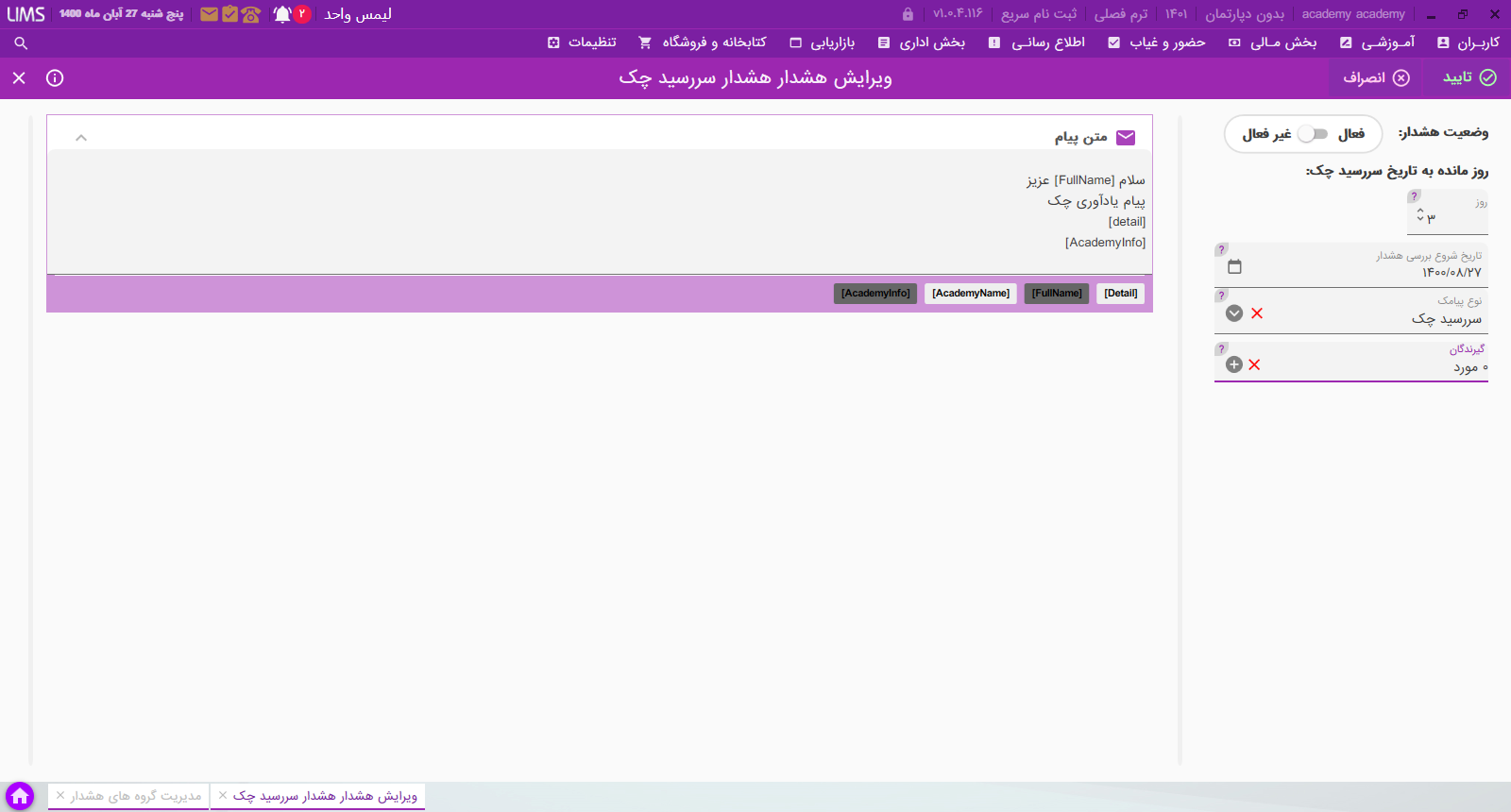Toggle alert status switch فعال/غیر فعال

tap(1313, 134)
